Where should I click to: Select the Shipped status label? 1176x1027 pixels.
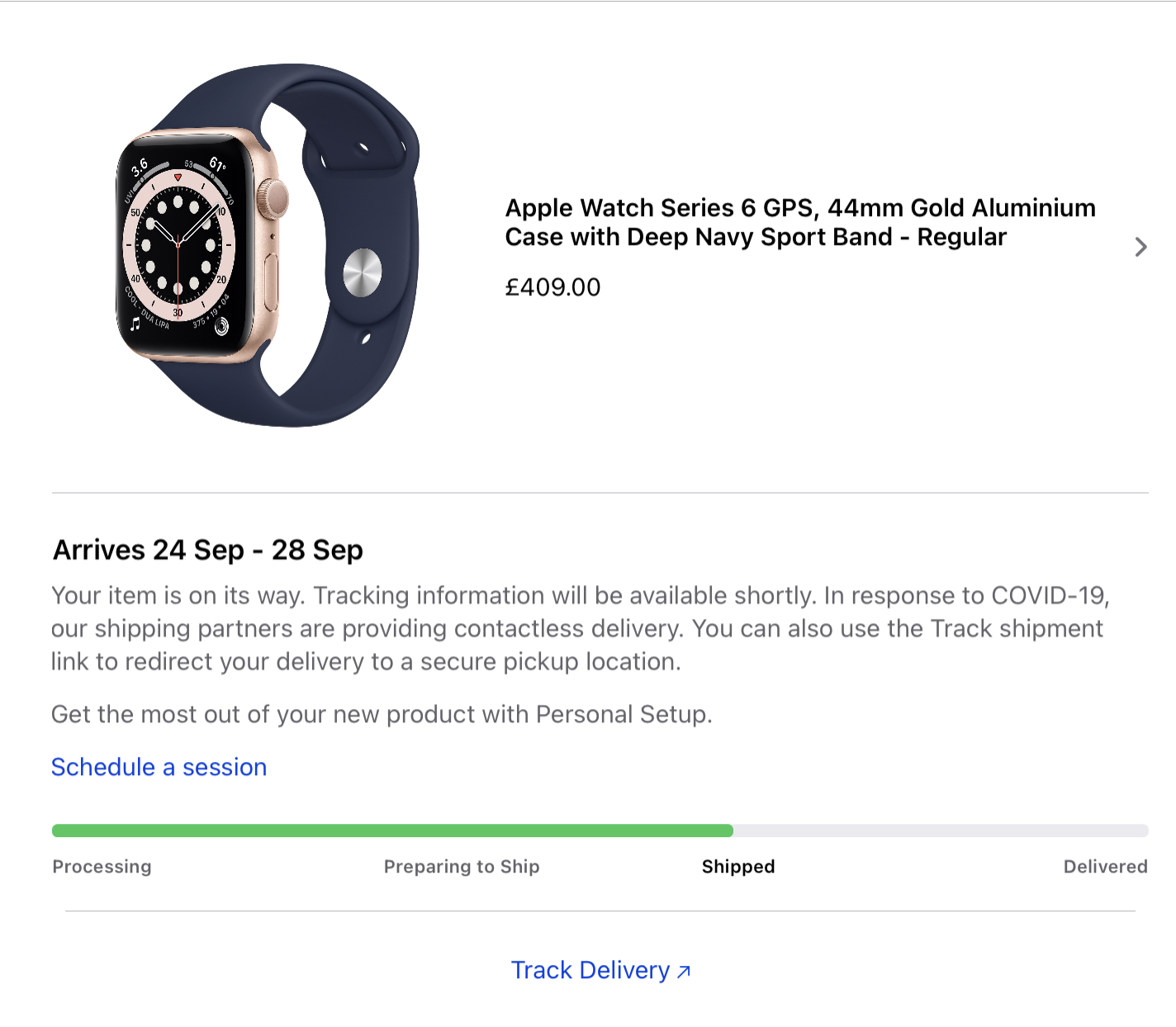coord(737,866)
